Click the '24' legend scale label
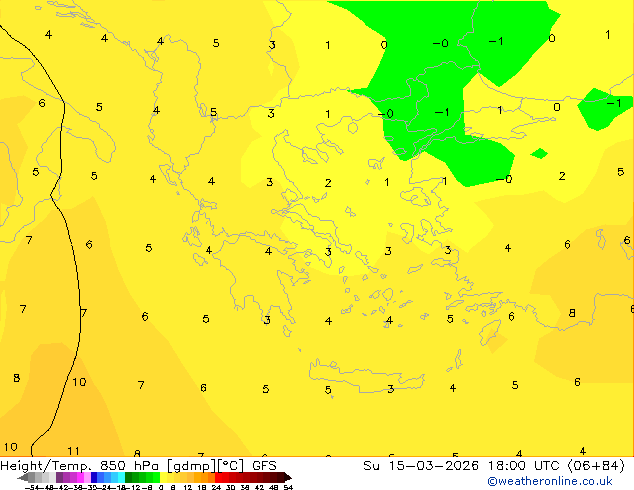The width and height of the screenshot is (634, 490). tap(216, 488)
